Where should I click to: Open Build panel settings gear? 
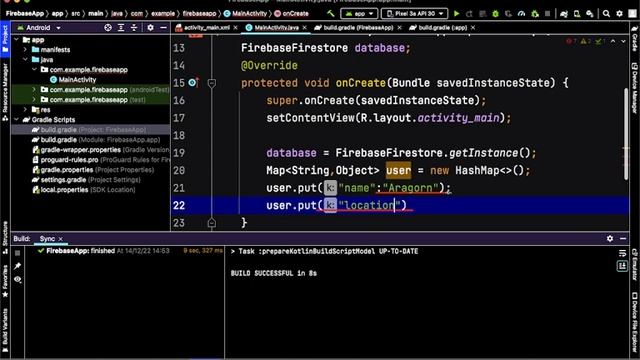(x=610, y=238)
